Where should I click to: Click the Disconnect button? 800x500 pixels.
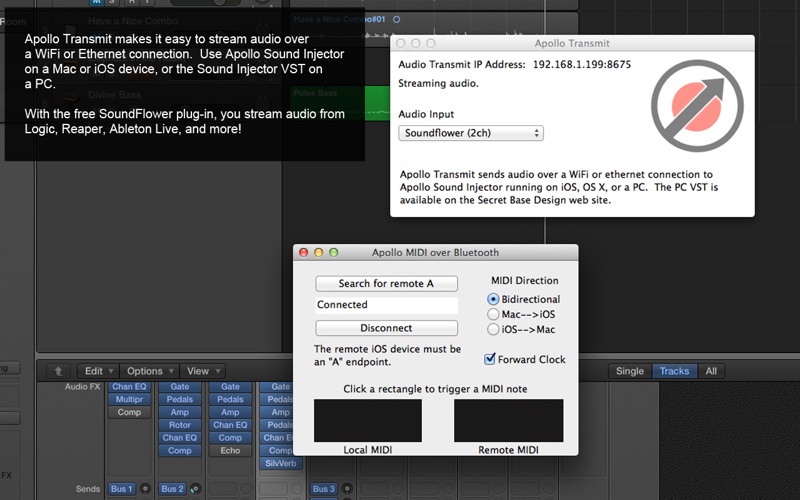click(x=386, y=328)
